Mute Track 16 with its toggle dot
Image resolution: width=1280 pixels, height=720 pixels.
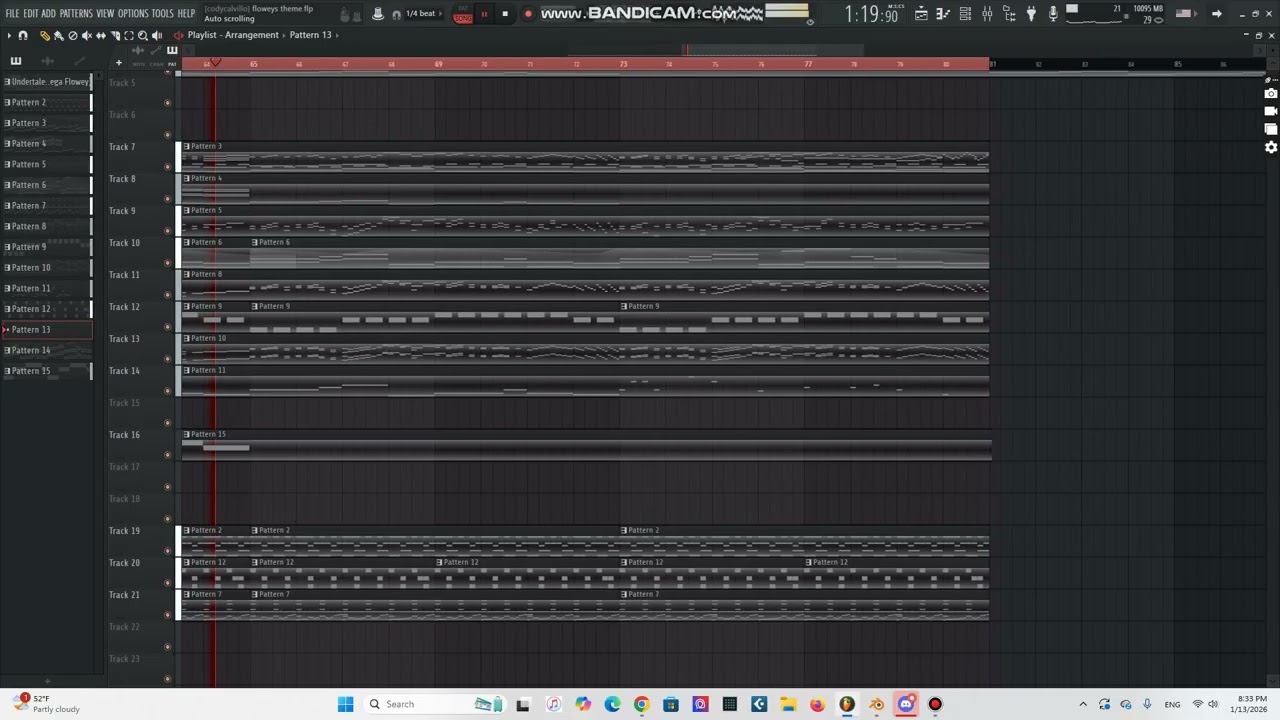point(167,455)
